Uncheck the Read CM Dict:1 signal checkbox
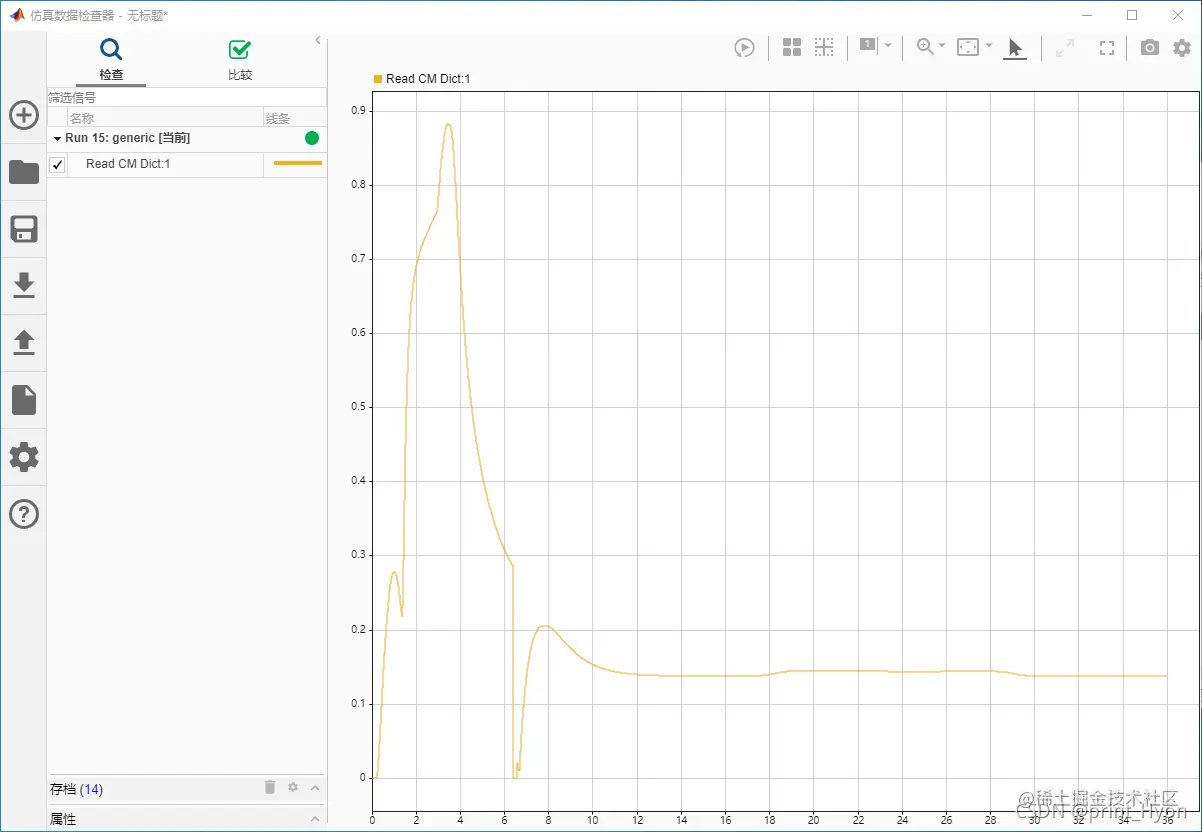The image size is (1202, 832). (x=57, y=165)
